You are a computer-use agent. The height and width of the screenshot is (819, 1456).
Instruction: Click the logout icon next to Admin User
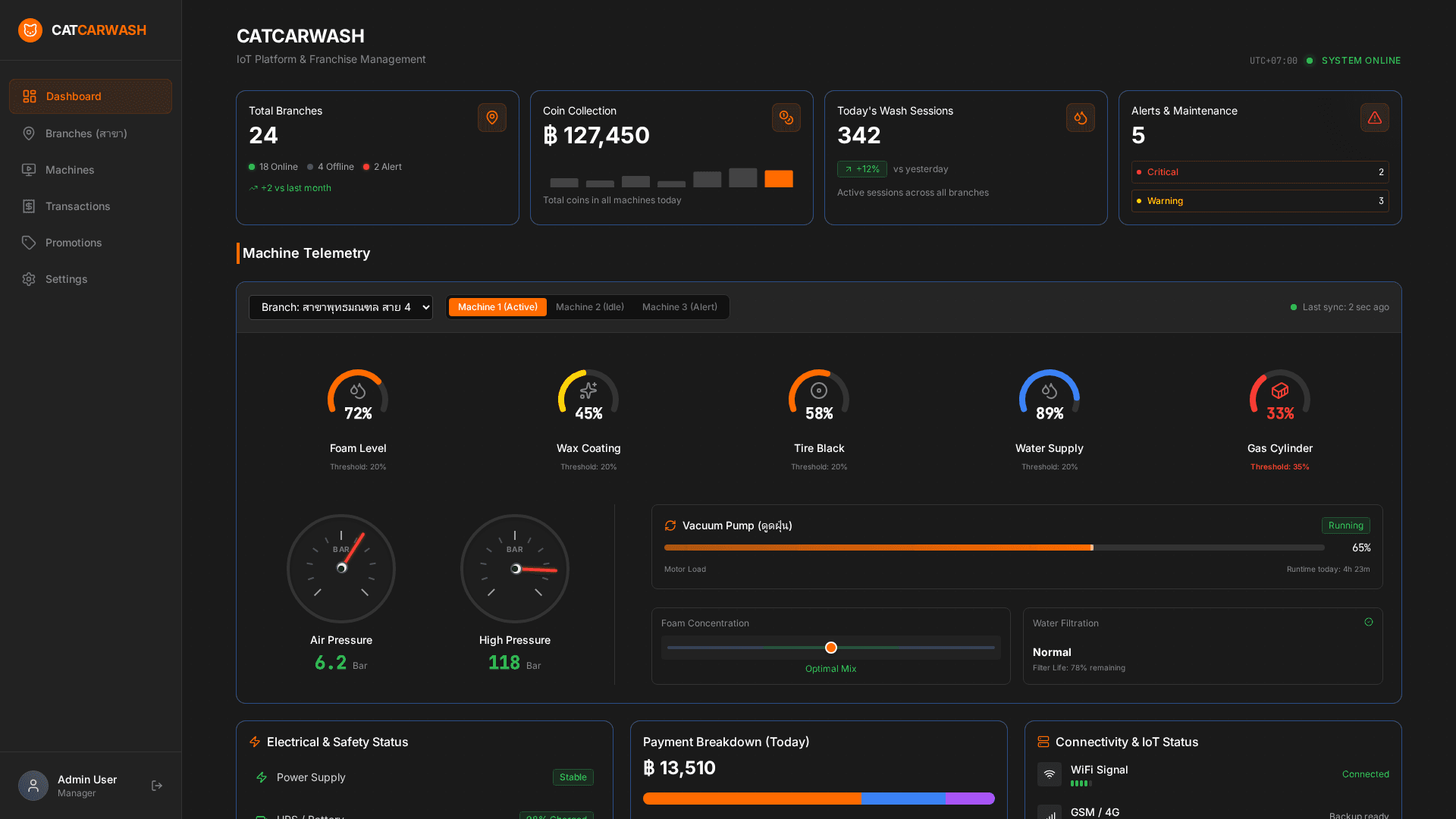(x=156, y=786)
